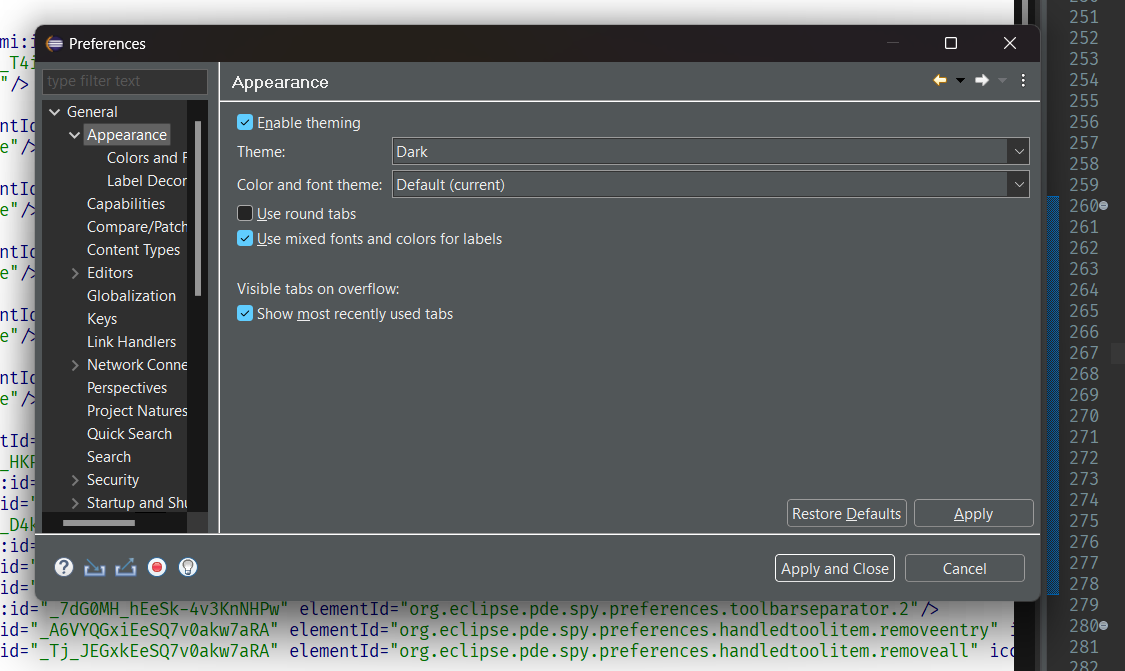Open Help via the question mark icon
The height and width of the screenshot is (671, 1125).
(63, 567)
